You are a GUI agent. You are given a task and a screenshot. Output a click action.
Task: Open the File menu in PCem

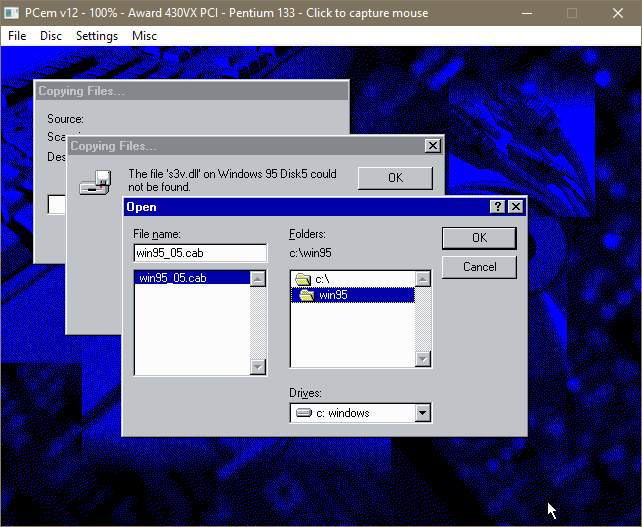point(17,36)
